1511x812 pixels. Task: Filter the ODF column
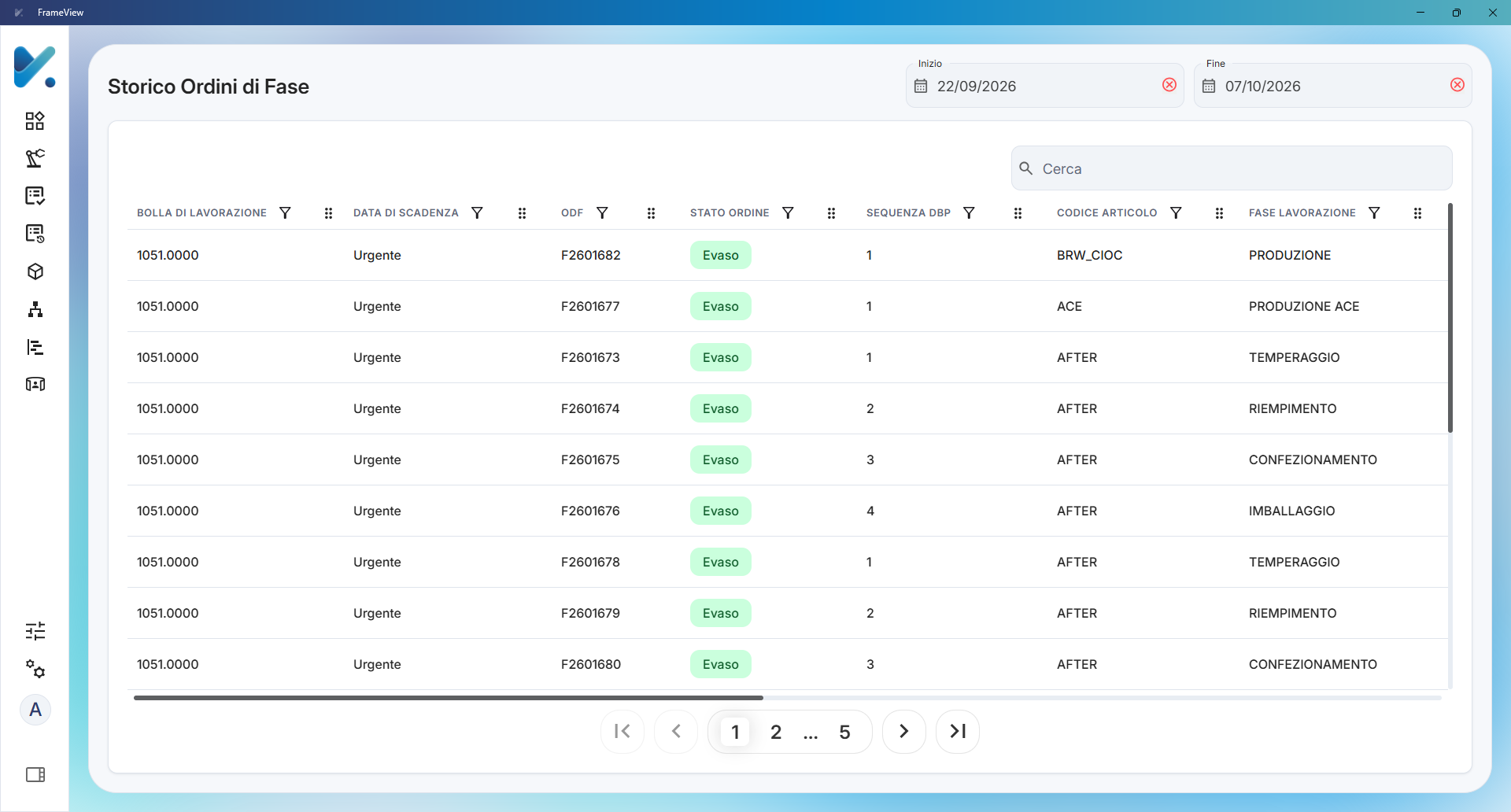602,213
